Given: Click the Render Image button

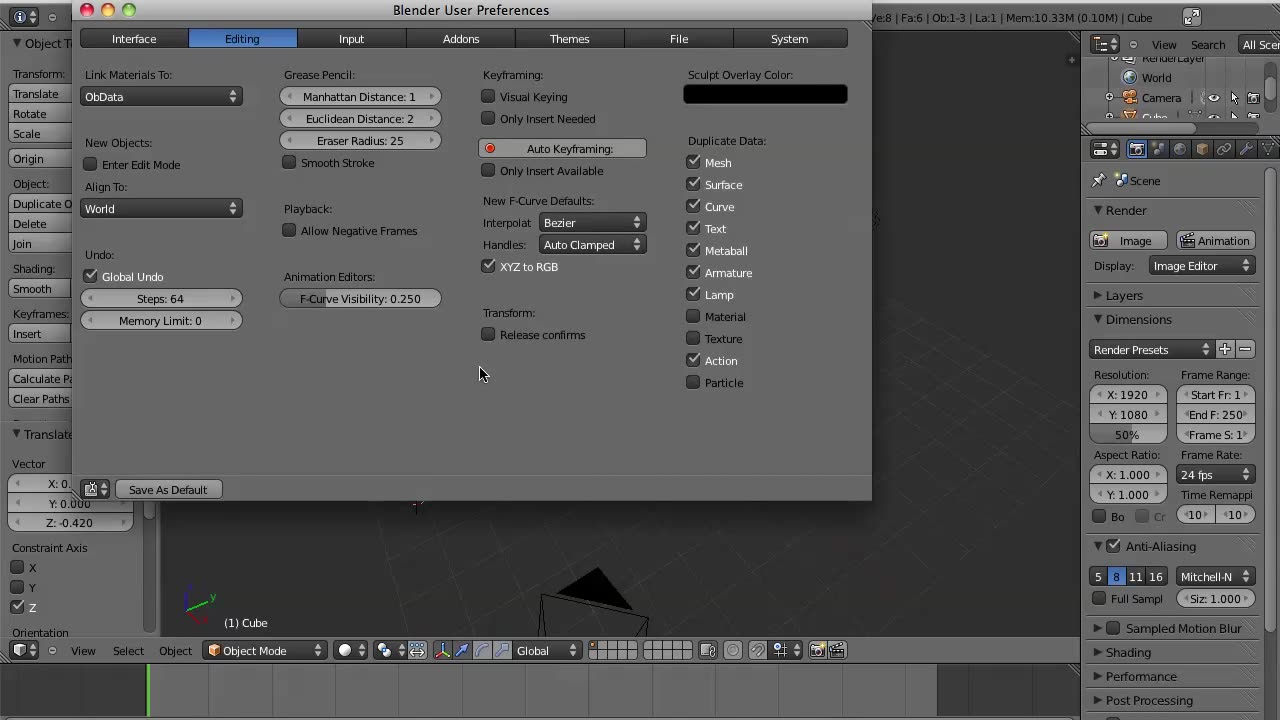Looking at the screenshot, I should tap(1130, 241).
